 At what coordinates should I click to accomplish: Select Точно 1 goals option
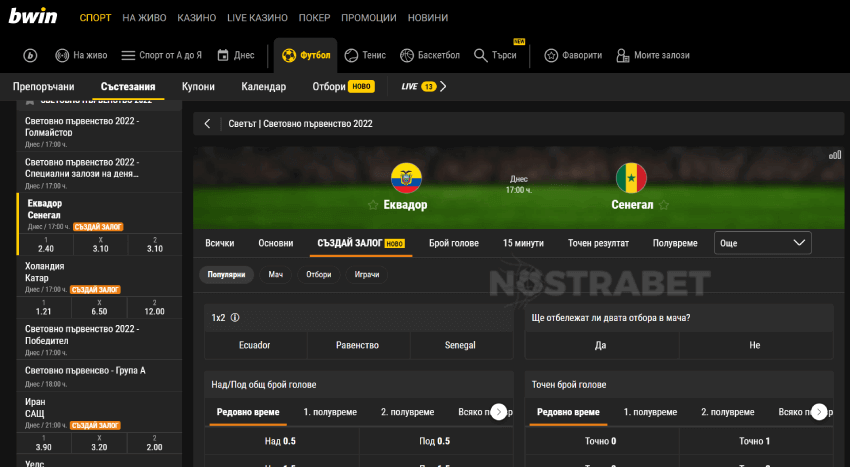pos(756,441)
